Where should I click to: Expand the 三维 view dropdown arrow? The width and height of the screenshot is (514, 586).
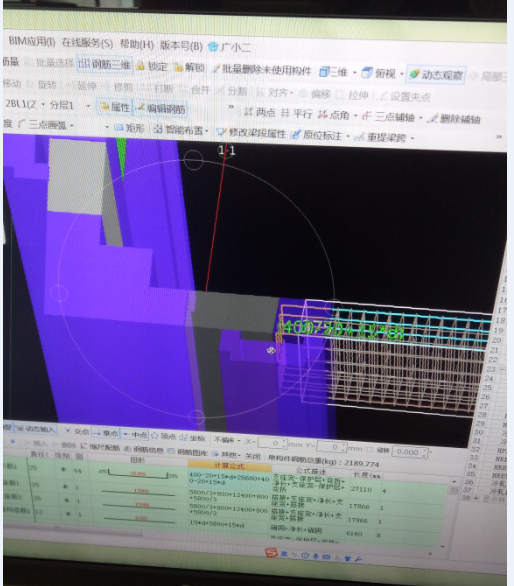click(x=355, y=73)
